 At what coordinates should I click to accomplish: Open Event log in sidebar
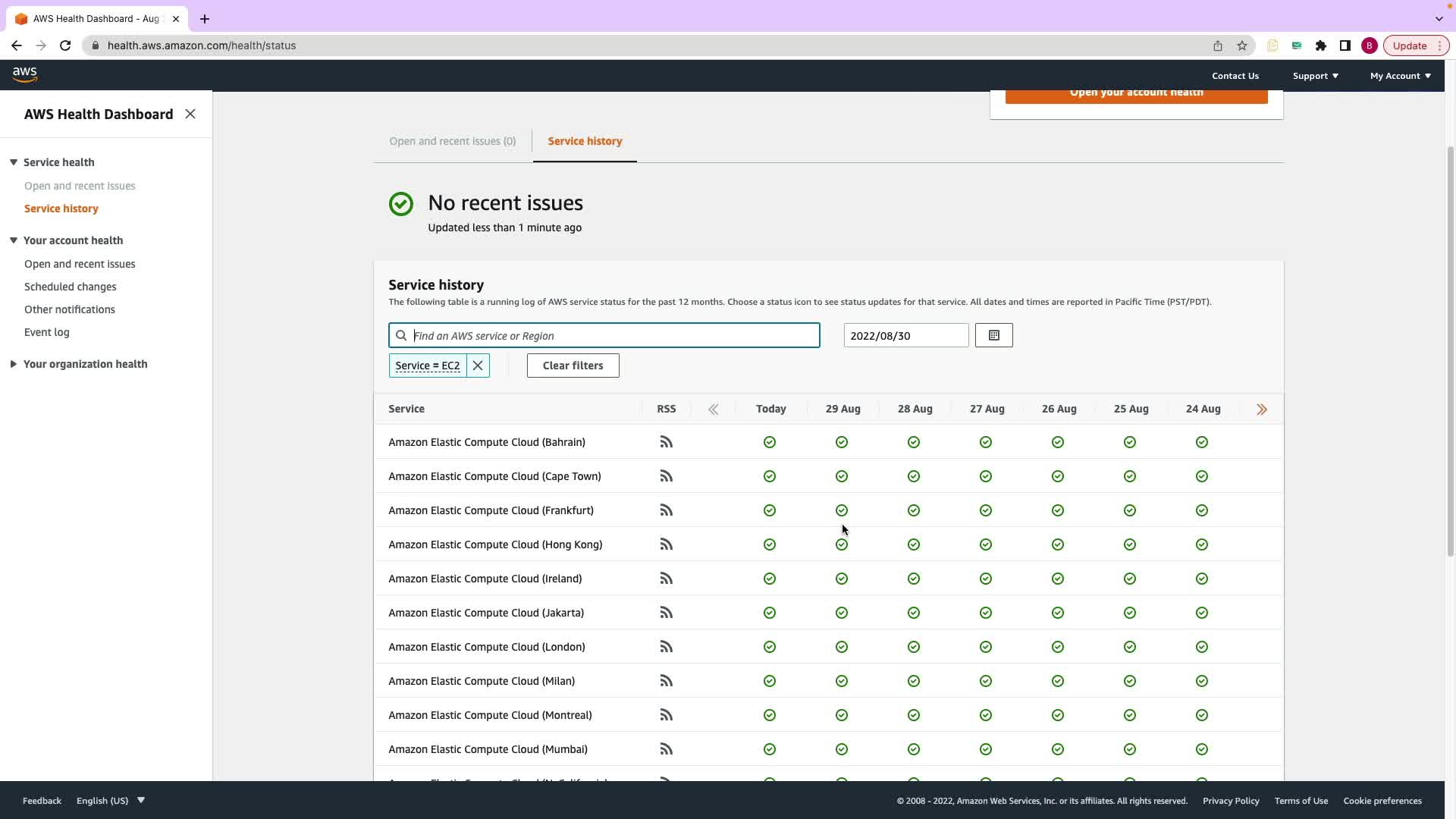pos(47,332)
